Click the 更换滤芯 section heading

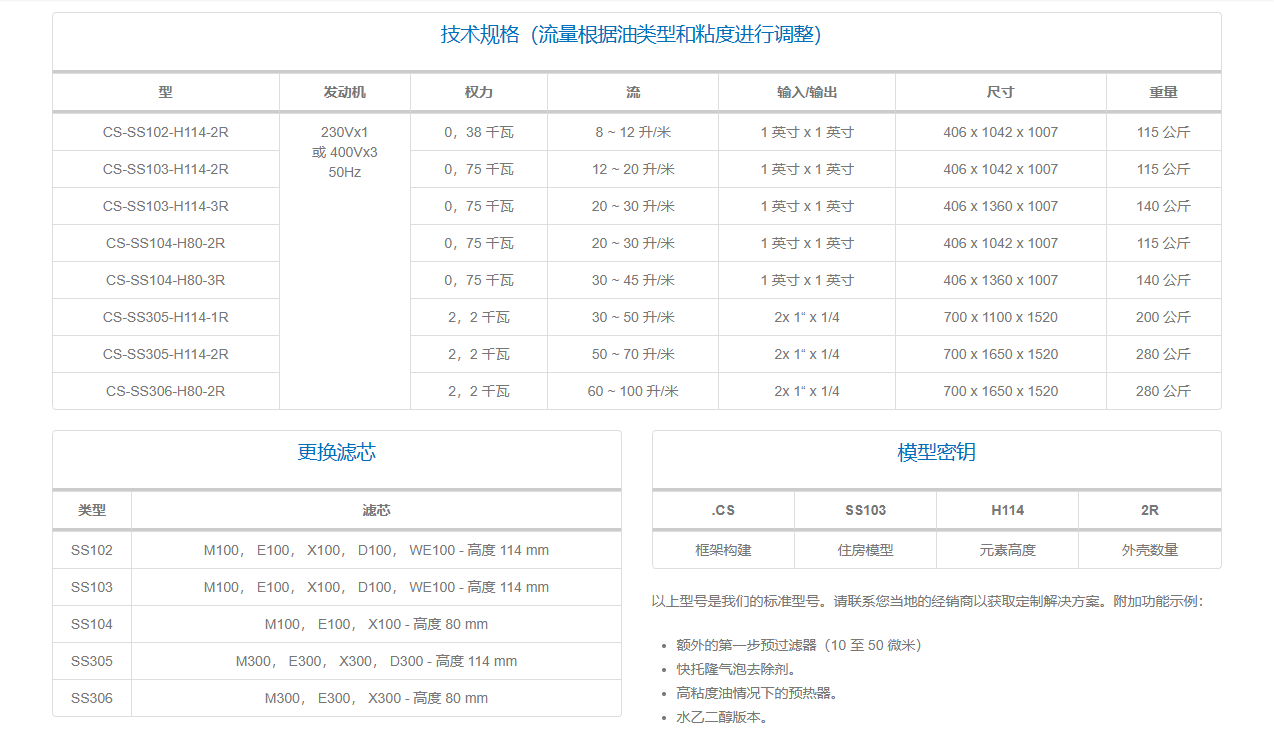[337, 452]
